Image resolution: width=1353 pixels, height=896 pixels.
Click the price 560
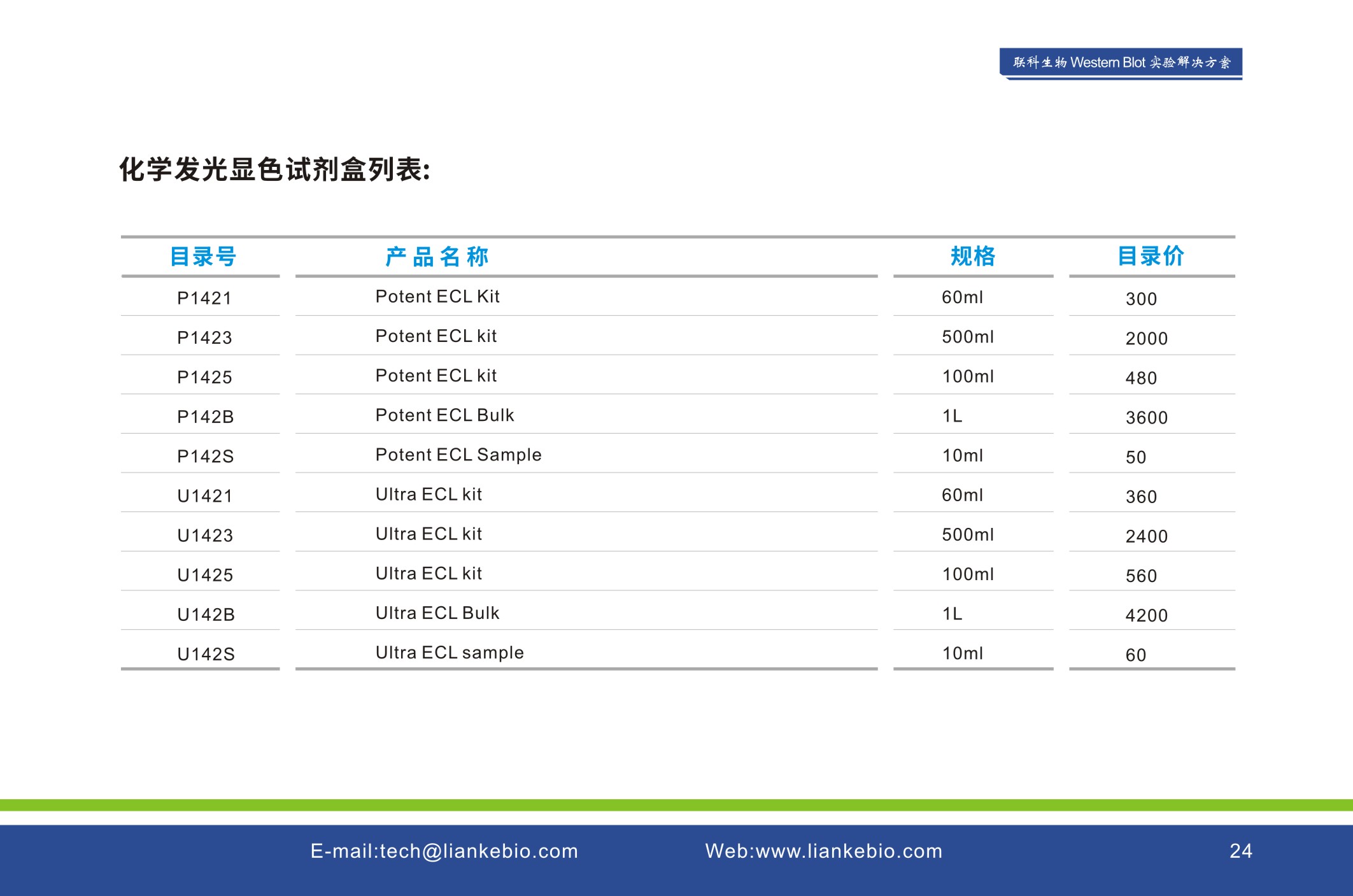1141,575
